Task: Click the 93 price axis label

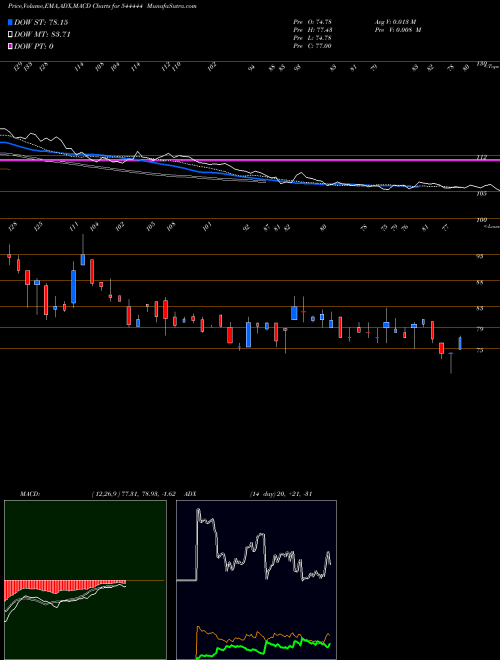Action: click(480, 256)
